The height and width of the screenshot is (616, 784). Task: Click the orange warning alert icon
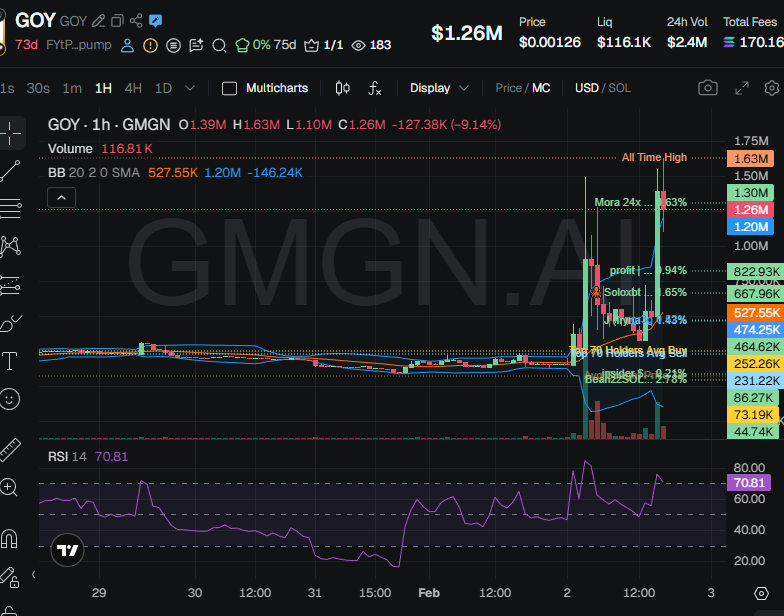tap(150, 46)
